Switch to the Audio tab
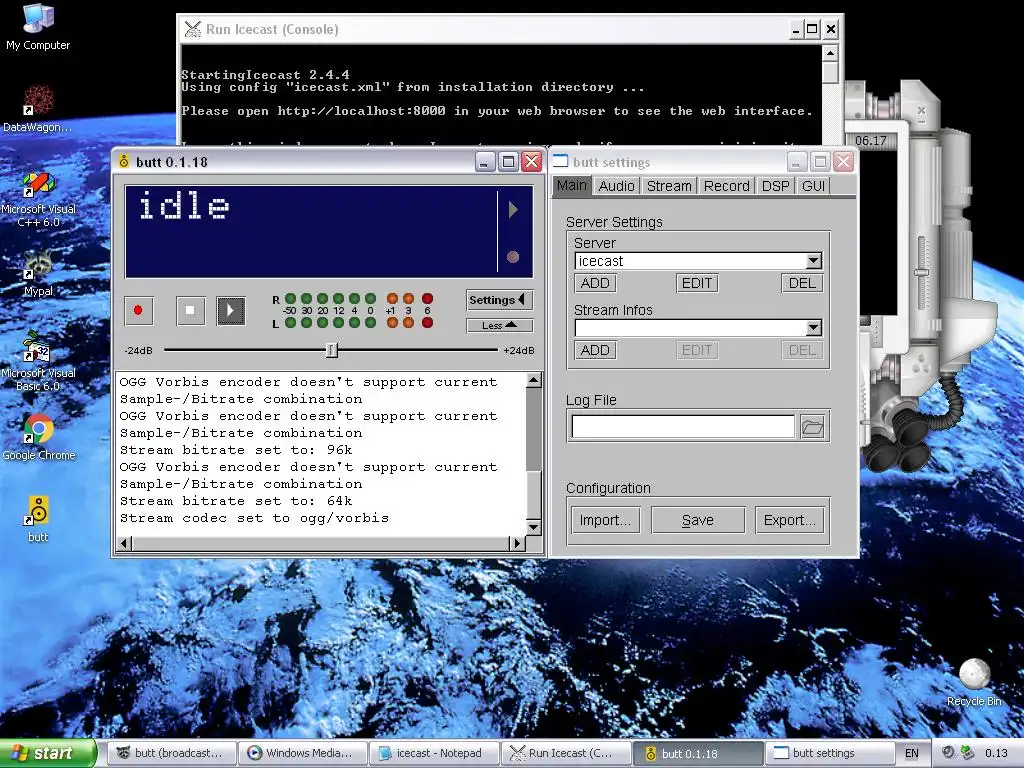 tap(616, 186)
